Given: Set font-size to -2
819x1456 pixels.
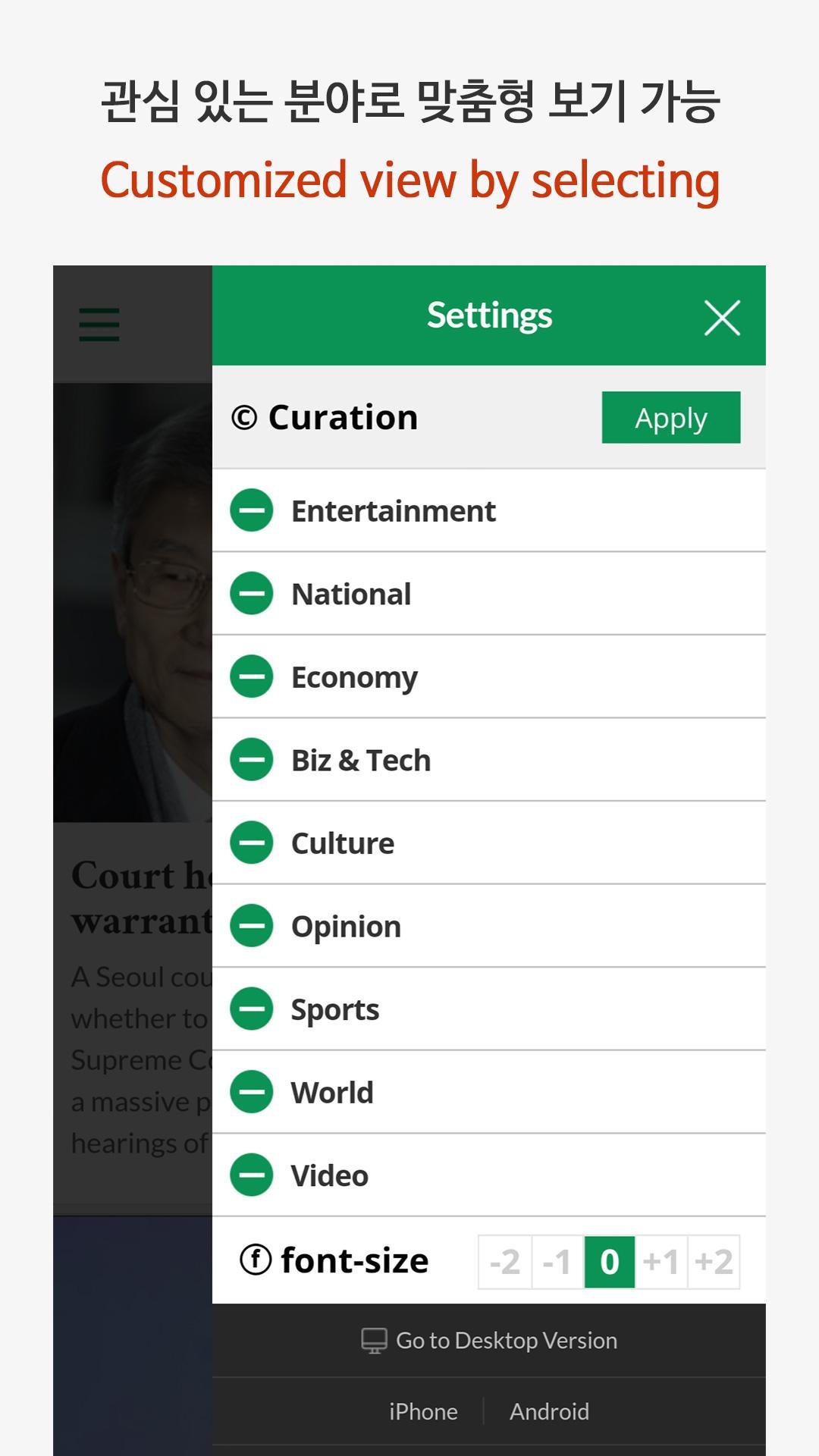Looking at the screenshot, I should (505, 1262).
